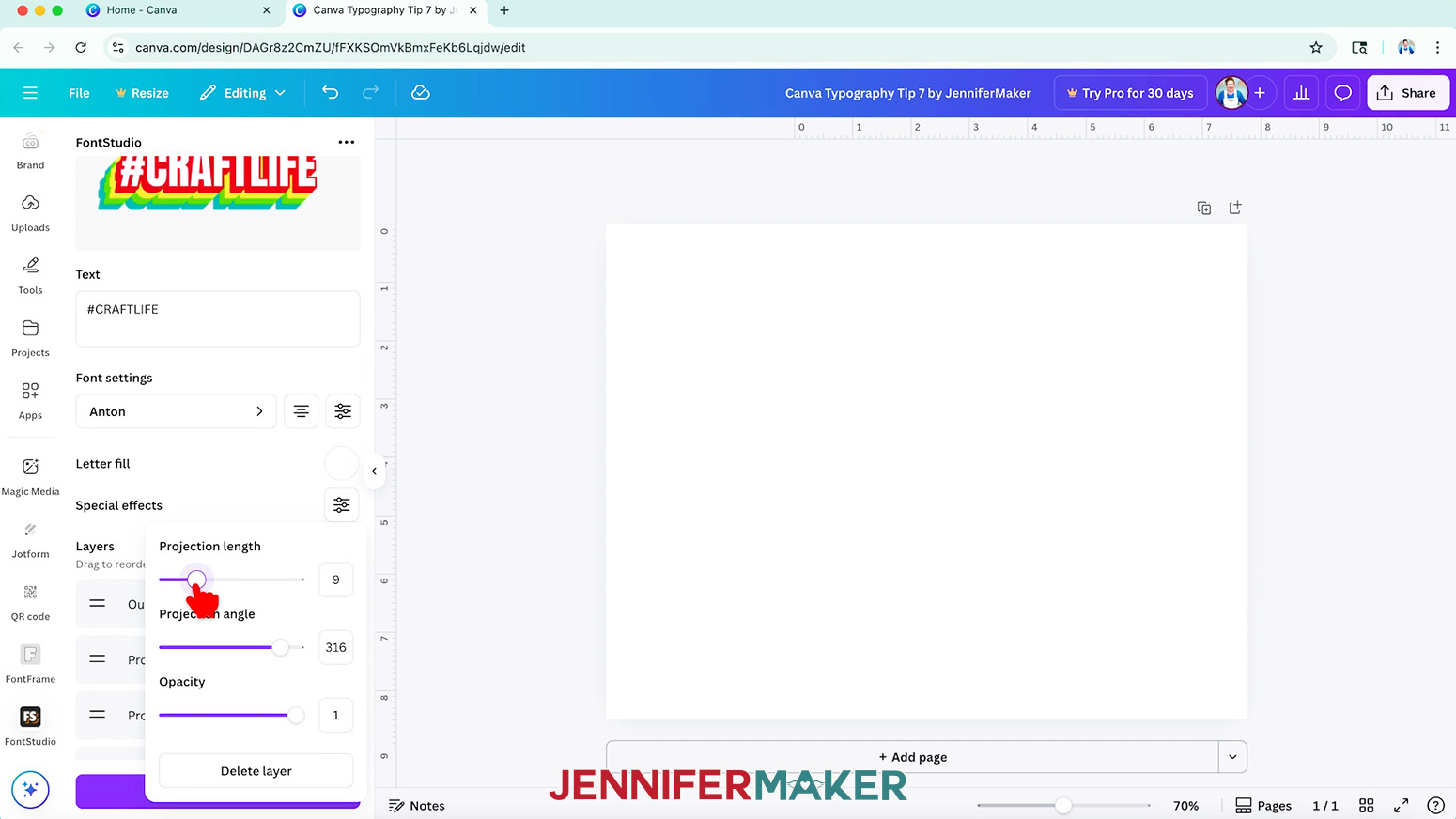This screenshot has height=819, width=1456.
Task: Open the Jotform app
Action: coord(30,539)
